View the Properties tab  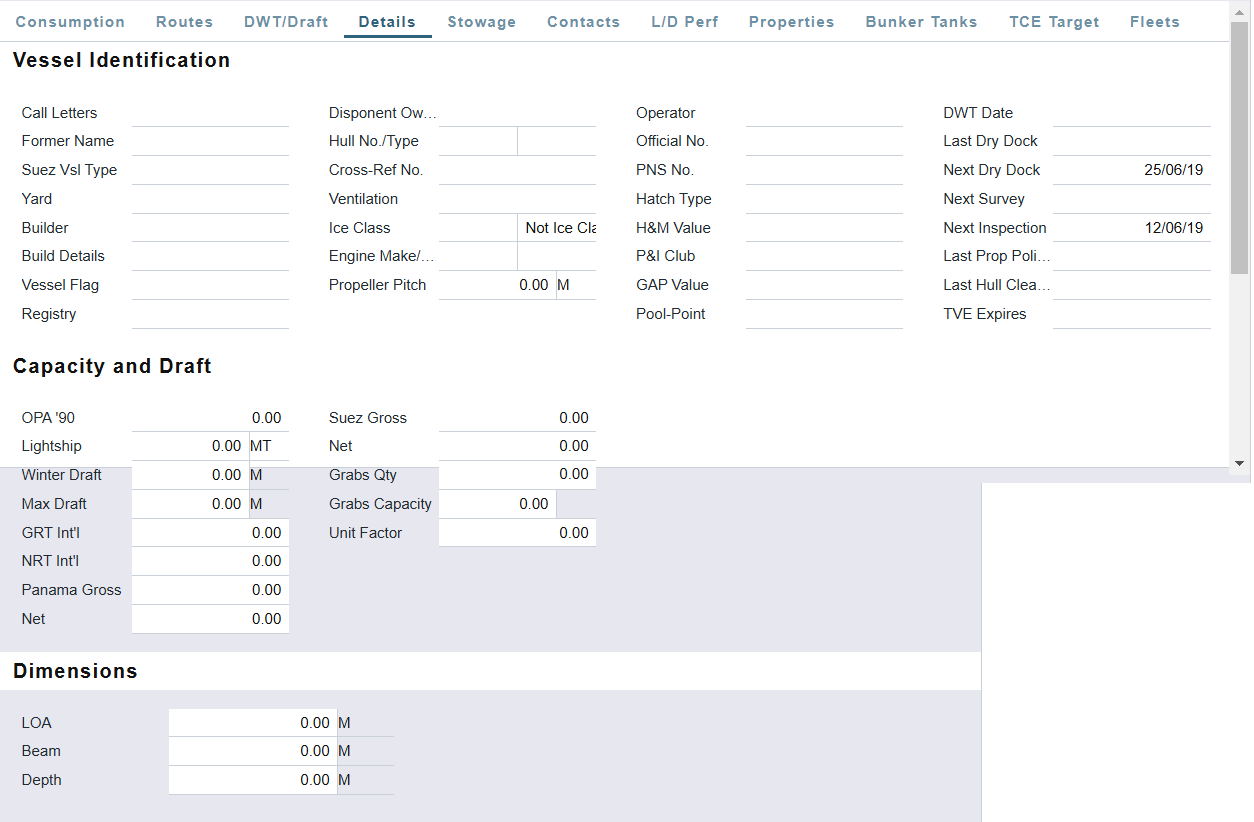[x=791, y=21]
